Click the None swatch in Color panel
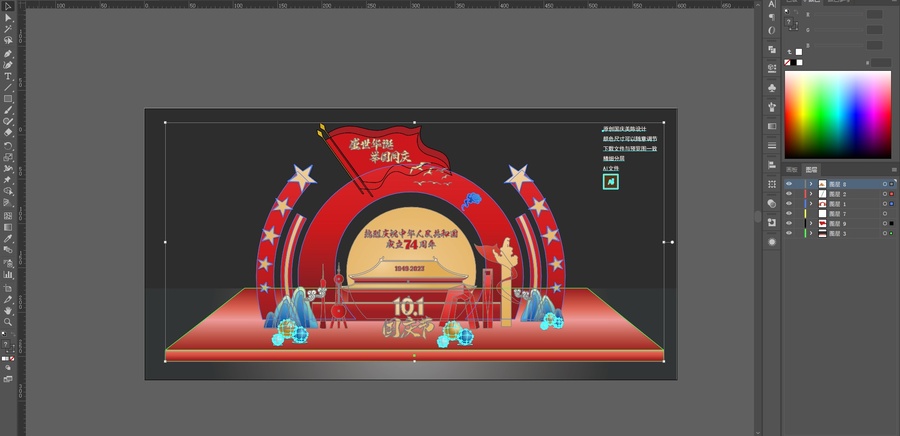The height and width of the screenshot is (436, 900). point(788,63)
